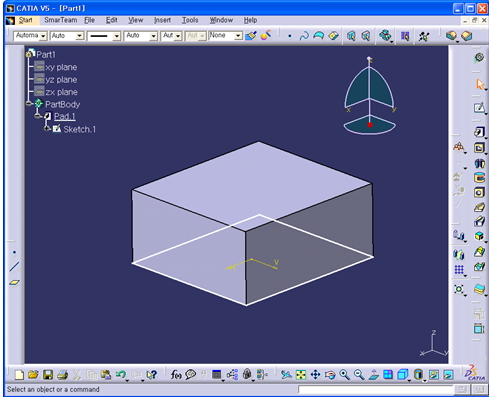The height and width of the screenshot is (397, 489).
Task: Select the Rectangular Pattern icon
Action: tap(459, 270)
